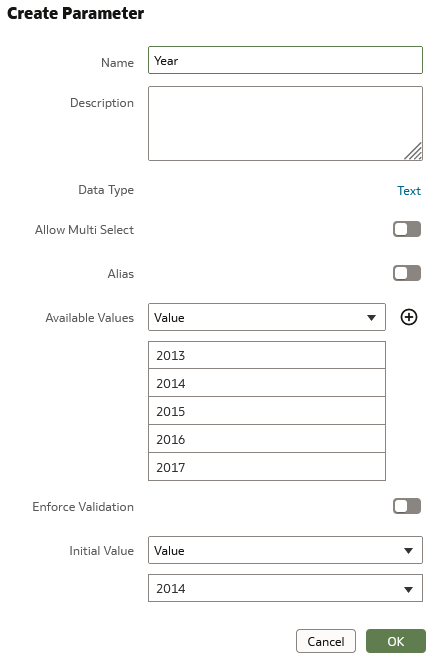Click inside the Description text area

pos(285,124)
